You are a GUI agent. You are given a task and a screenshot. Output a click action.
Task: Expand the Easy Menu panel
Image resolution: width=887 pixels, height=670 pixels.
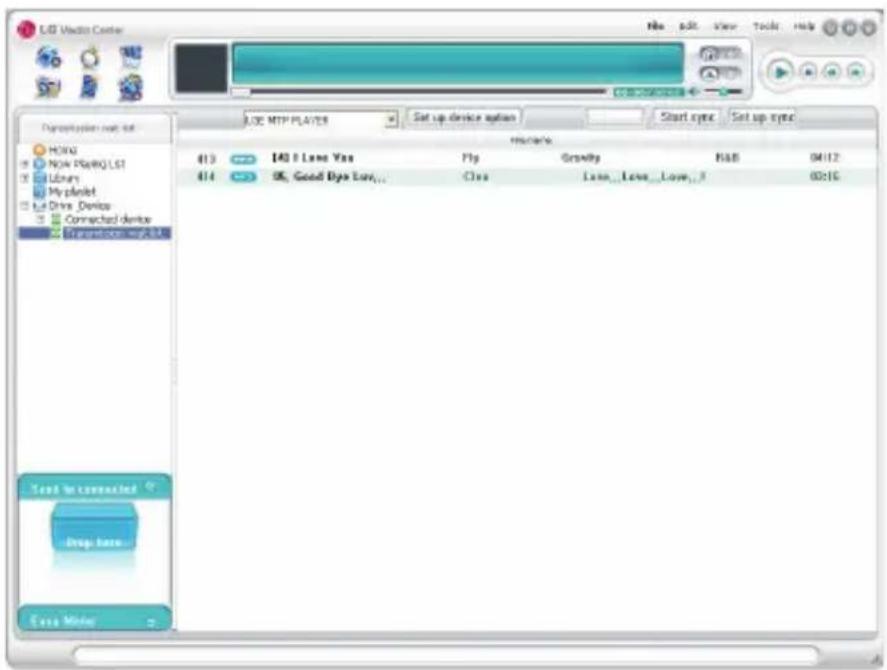pyautogui.click(x=151, y=622)
